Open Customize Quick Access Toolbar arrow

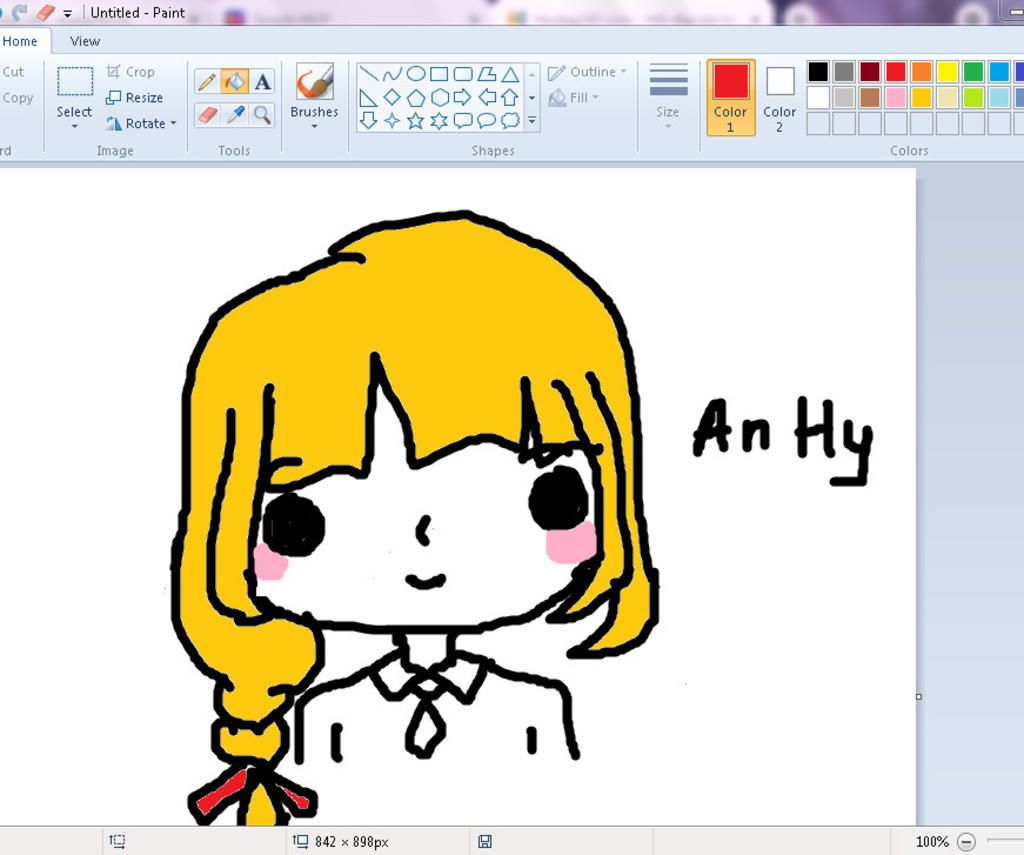(67, 13)
